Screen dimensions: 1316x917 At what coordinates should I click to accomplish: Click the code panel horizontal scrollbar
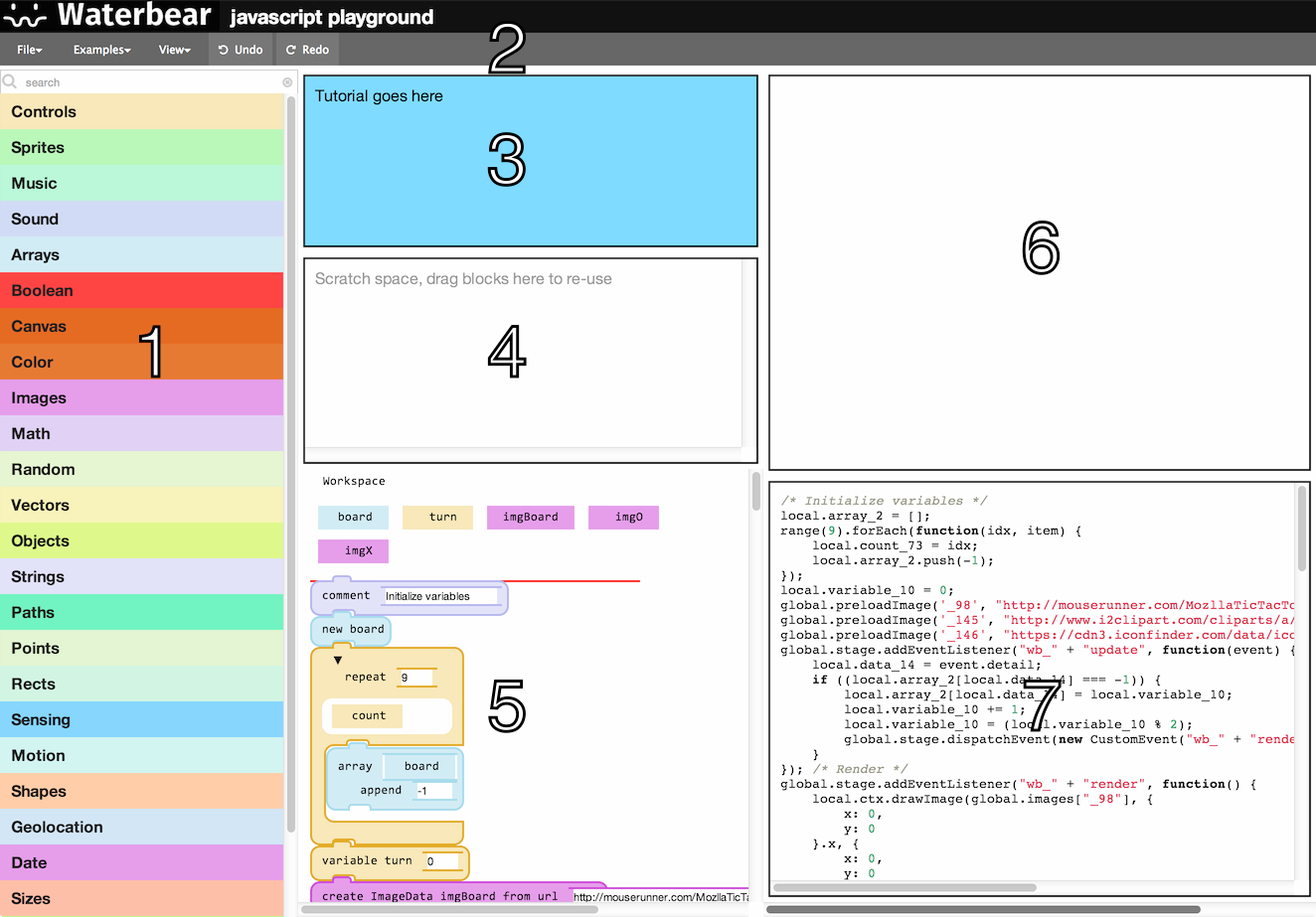(x=905, y=888)
